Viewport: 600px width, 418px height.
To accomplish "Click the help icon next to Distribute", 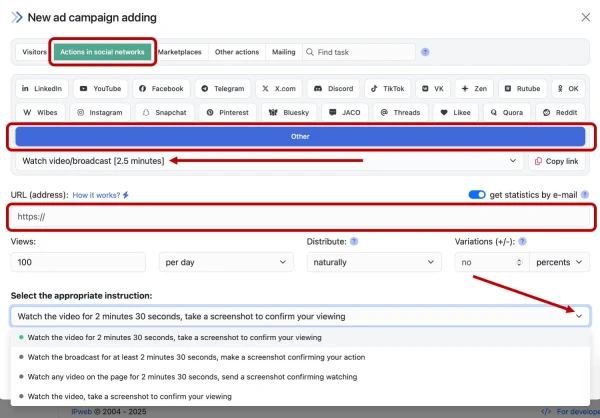I will click(x=354, y=242).
